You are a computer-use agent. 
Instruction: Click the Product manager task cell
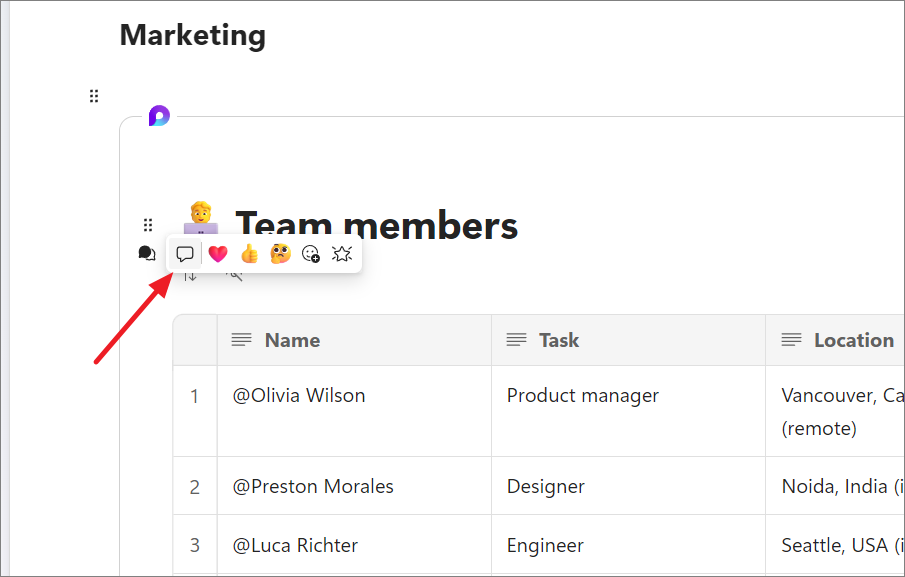coord(582,395)
